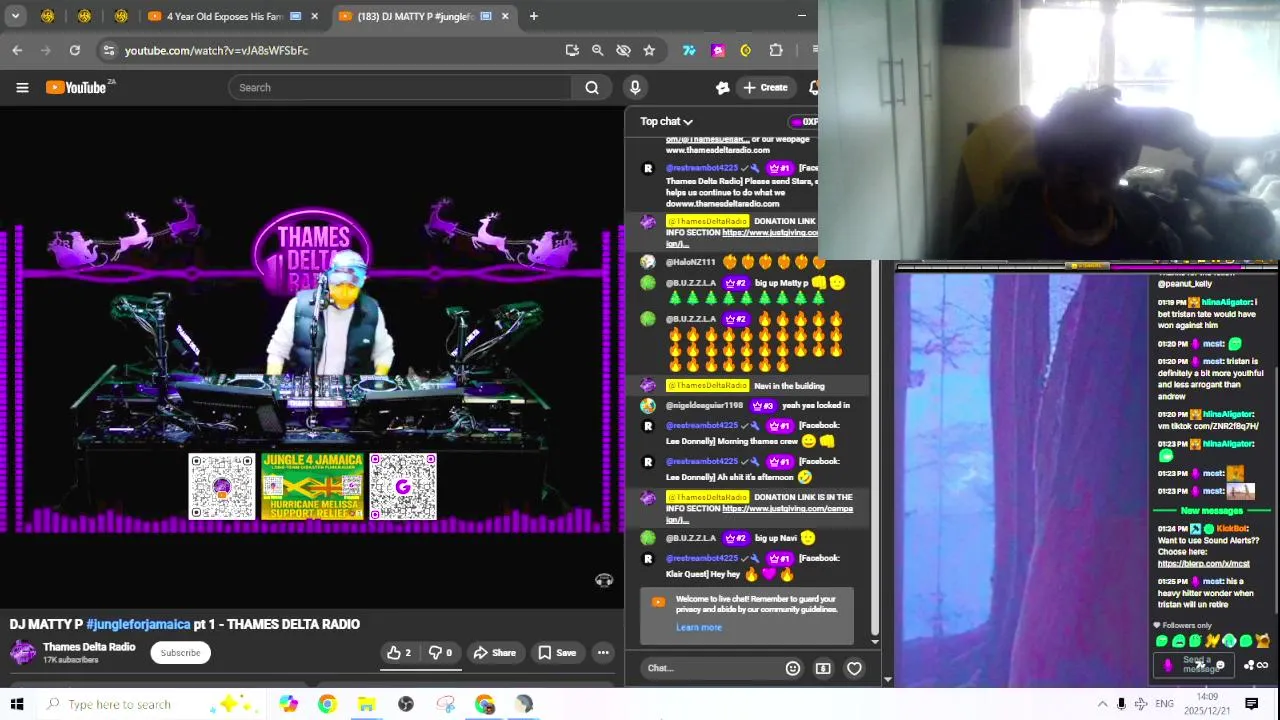This screenshot has width=1280, height=720.
Task: Open the #jungleforjamaica hashtag link
Action: click(x=138, y=624)
